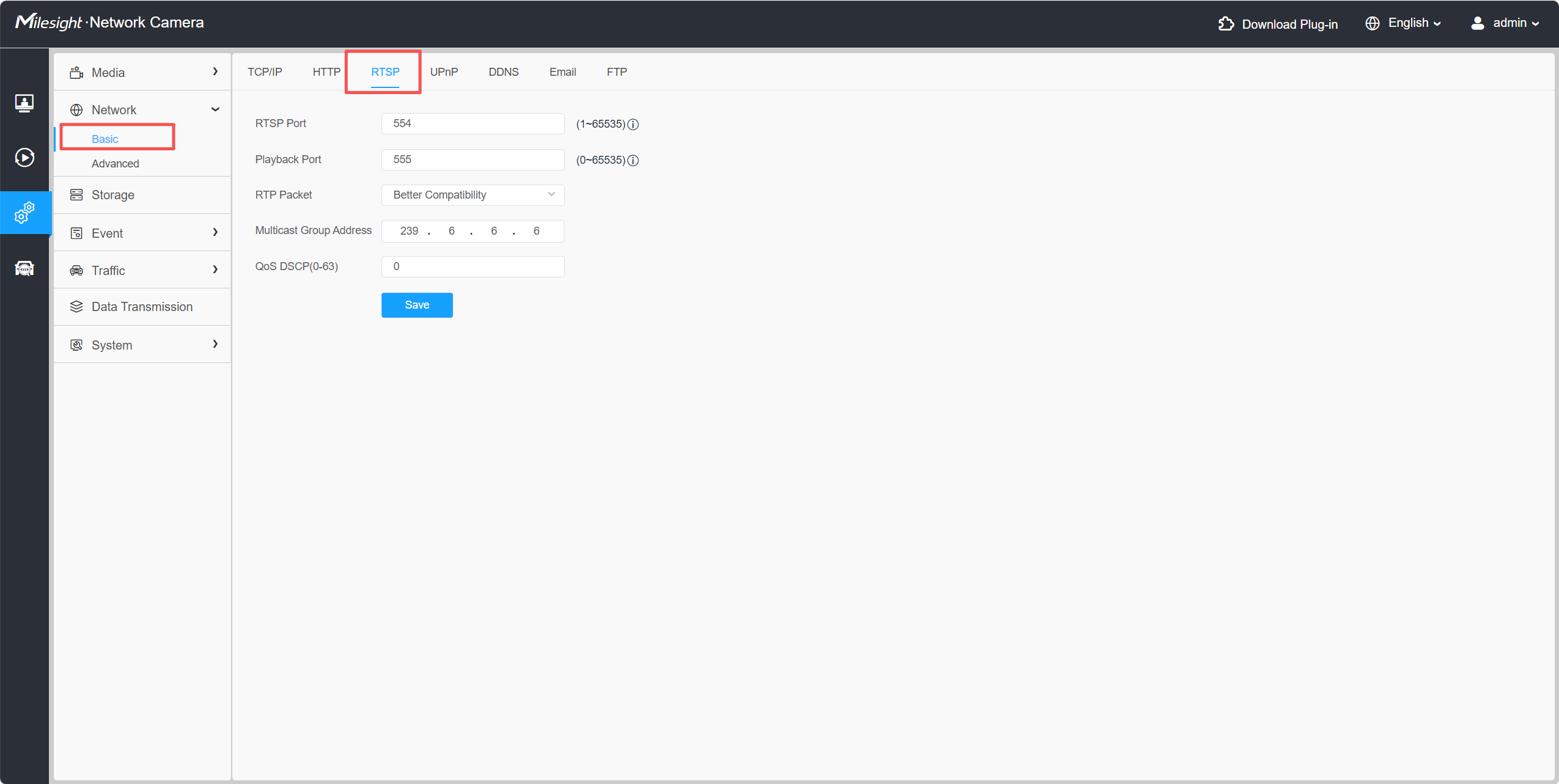Open the Data Transmission menu item

click(142, 307)
